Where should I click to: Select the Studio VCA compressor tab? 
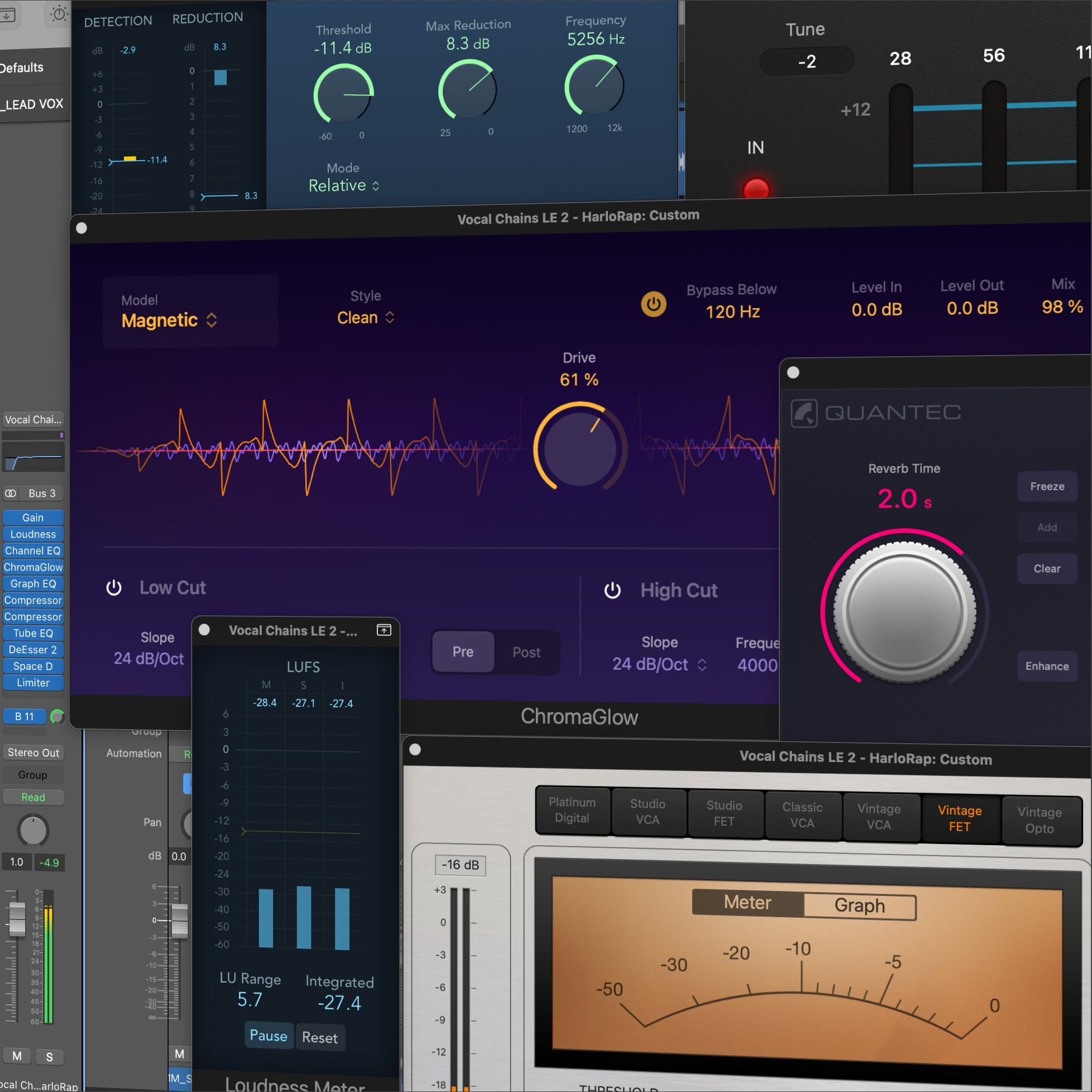click(x=648, y=812)
